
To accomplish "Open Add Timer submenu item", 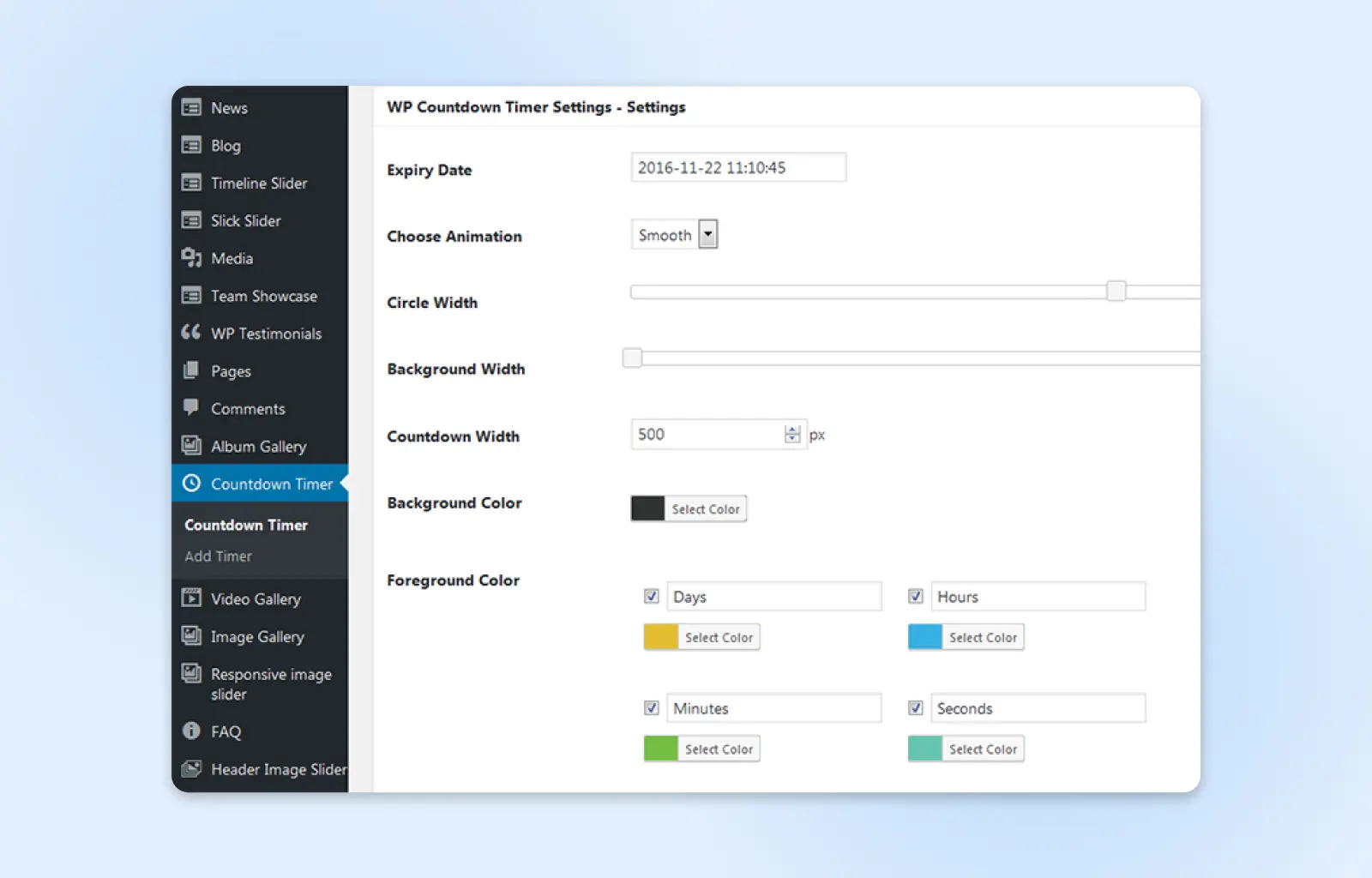I will pyautogui.click(x=219, y=556).
